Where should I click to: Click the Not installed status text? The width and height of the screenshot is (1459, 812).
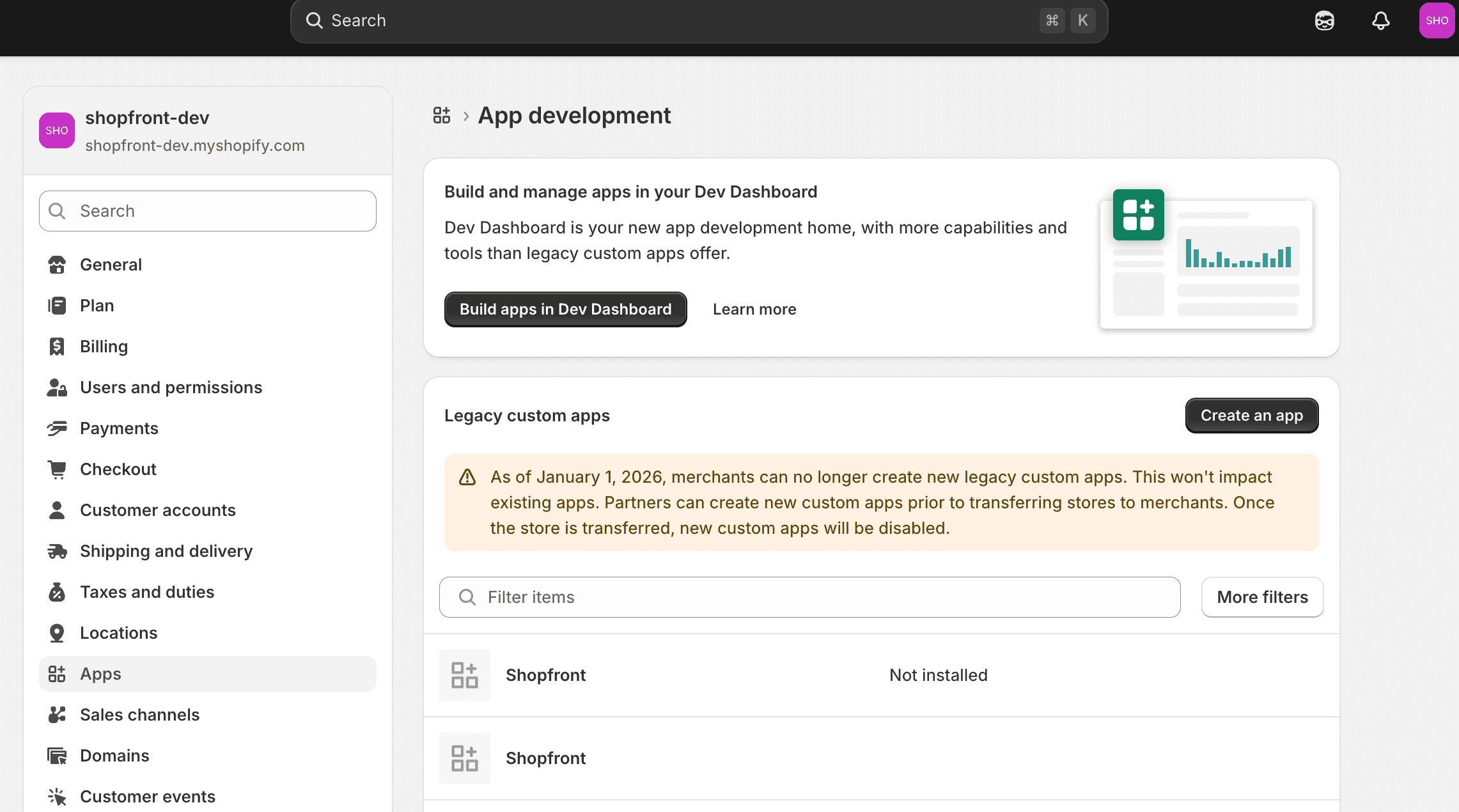click(x=939, y=675)
